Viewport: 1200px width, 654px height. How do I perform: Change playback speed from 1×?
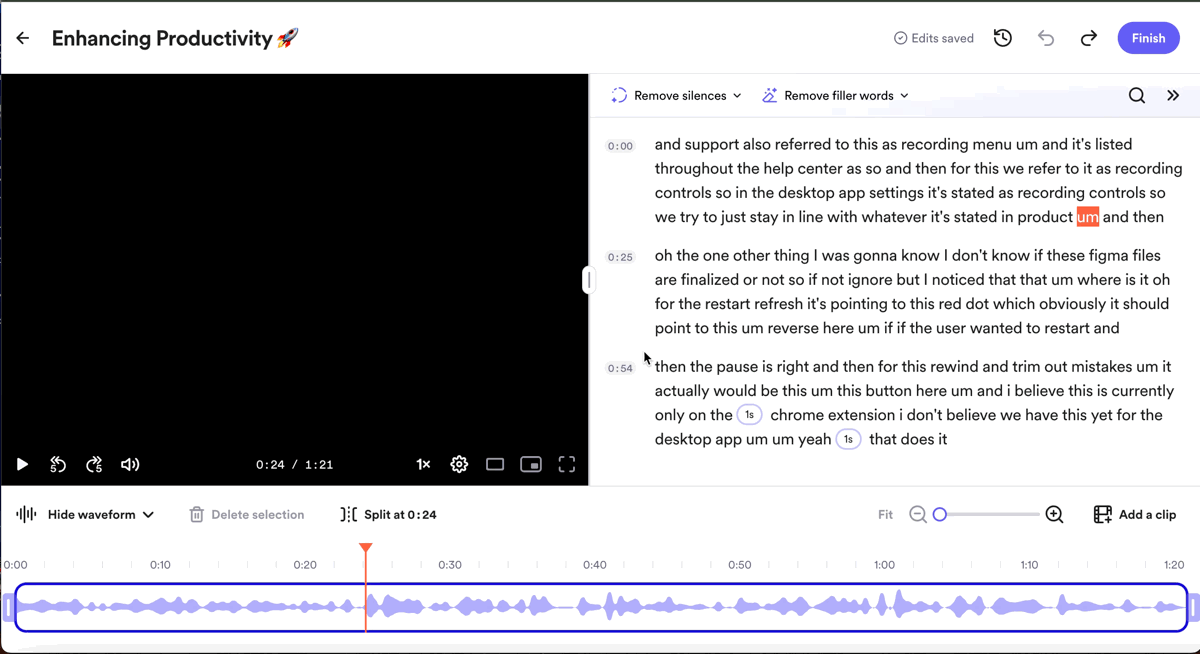tap(423, 464)
